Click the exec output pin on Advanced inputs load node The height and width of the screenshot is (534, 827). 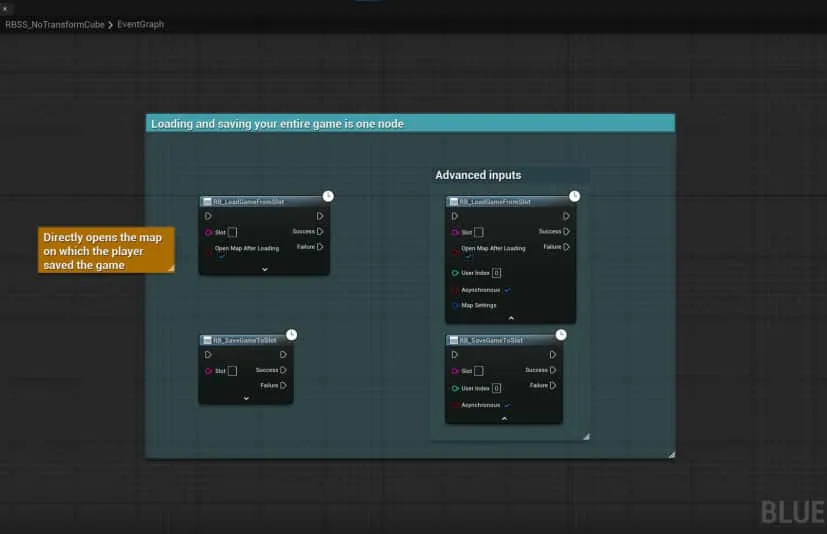tap(566, 216)
